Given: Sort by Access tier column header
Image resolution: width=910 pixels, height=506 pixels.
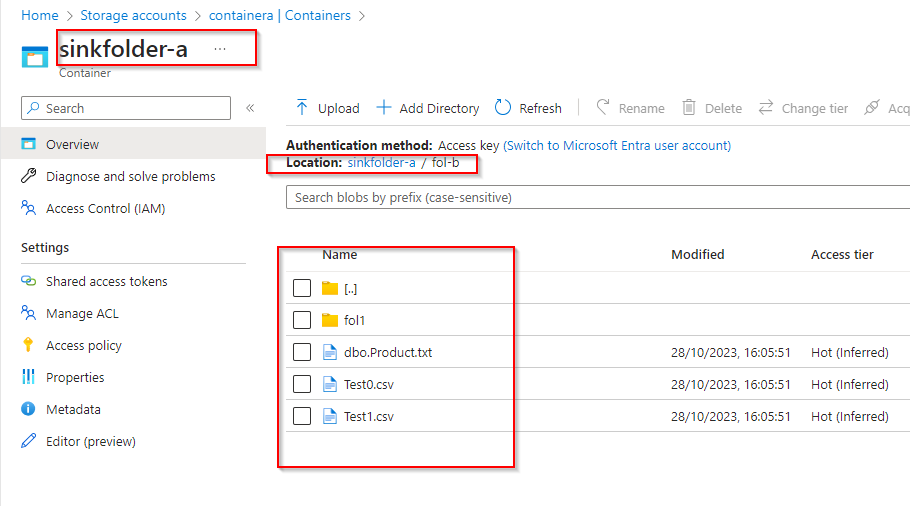Looking at the screenshot, I should pyautogui.click(x=842, y=255).
